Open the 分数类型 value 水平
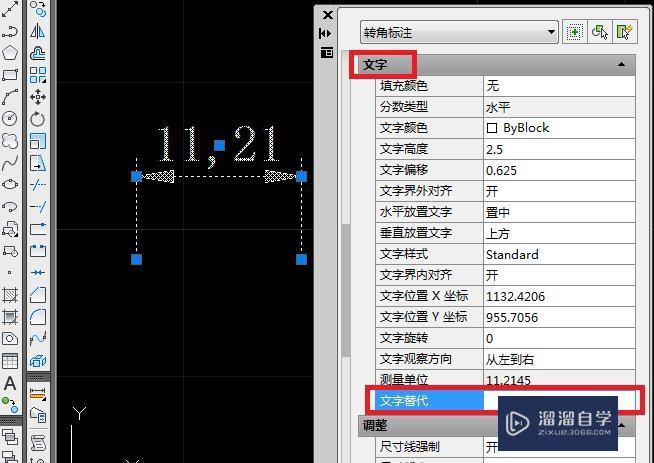Viewport: 654px width, 463px height. (x=559, y=107)
